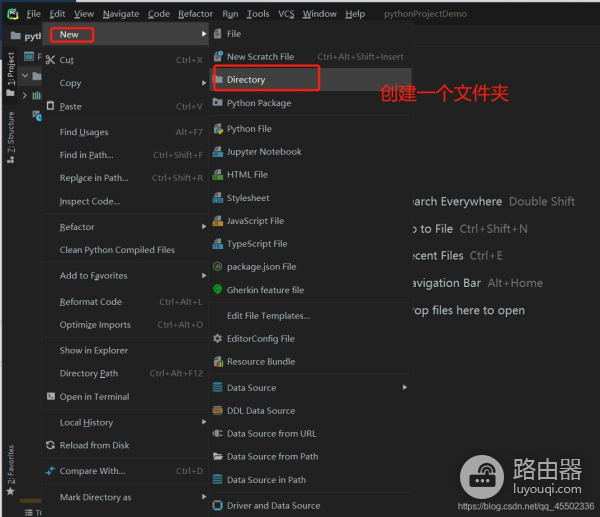The width and height of the screenshot is (600, 517).
Task: Click the Scratches and Consoles tree icon
Action: (x=37, y=115)
